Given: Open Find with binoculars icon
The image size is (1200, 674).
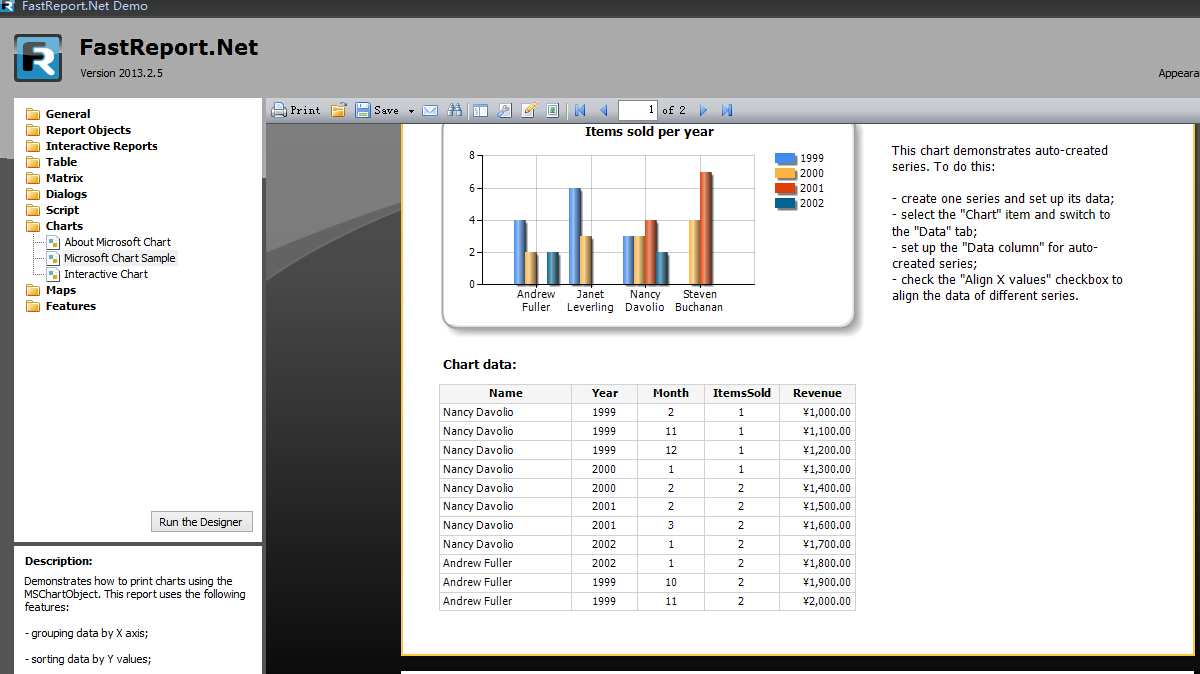Looking at the screenshot, I should [x=455, y=110].
